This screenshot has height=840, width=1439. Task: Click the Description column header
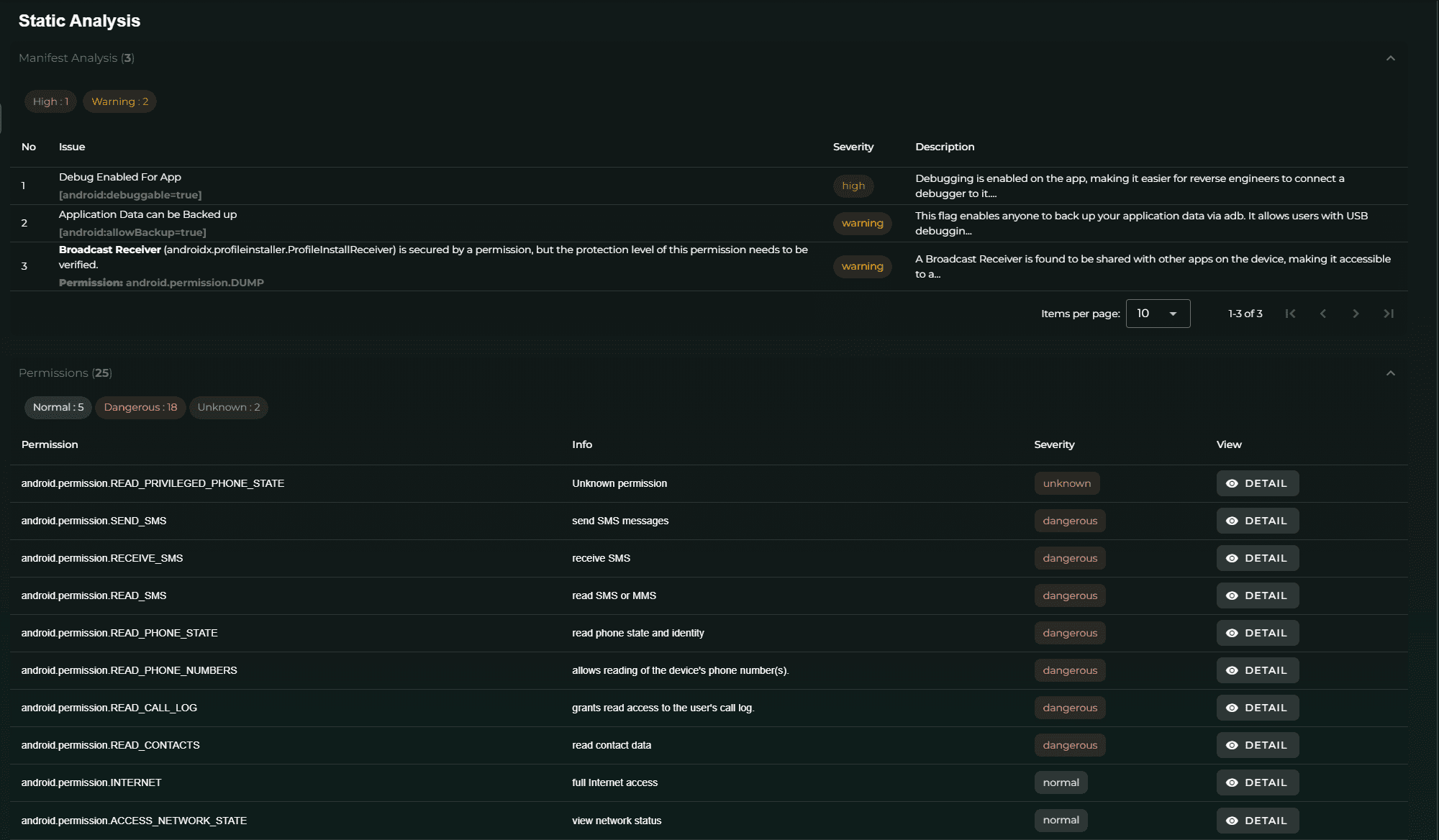(x=945, y=147)
